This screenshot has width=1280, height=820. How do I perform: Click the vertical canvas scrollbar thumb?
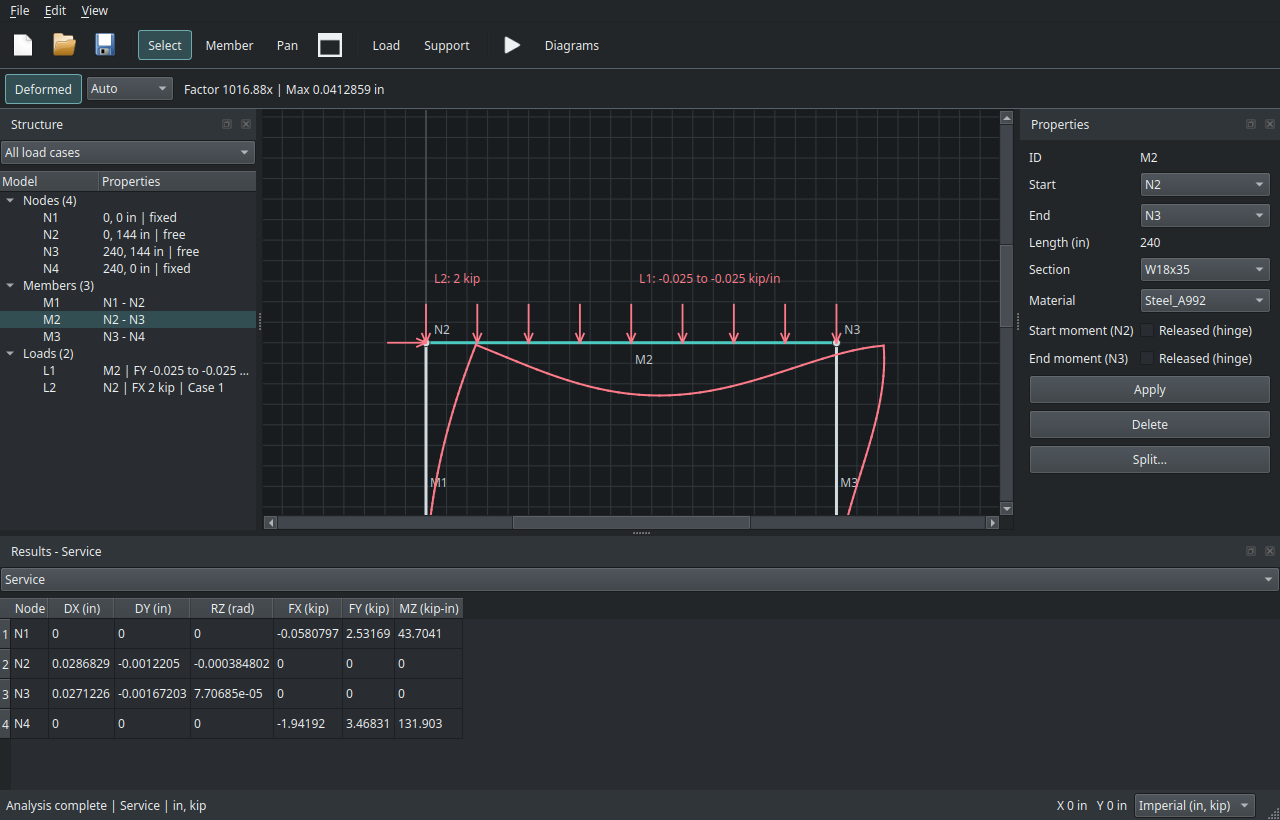1006,285
